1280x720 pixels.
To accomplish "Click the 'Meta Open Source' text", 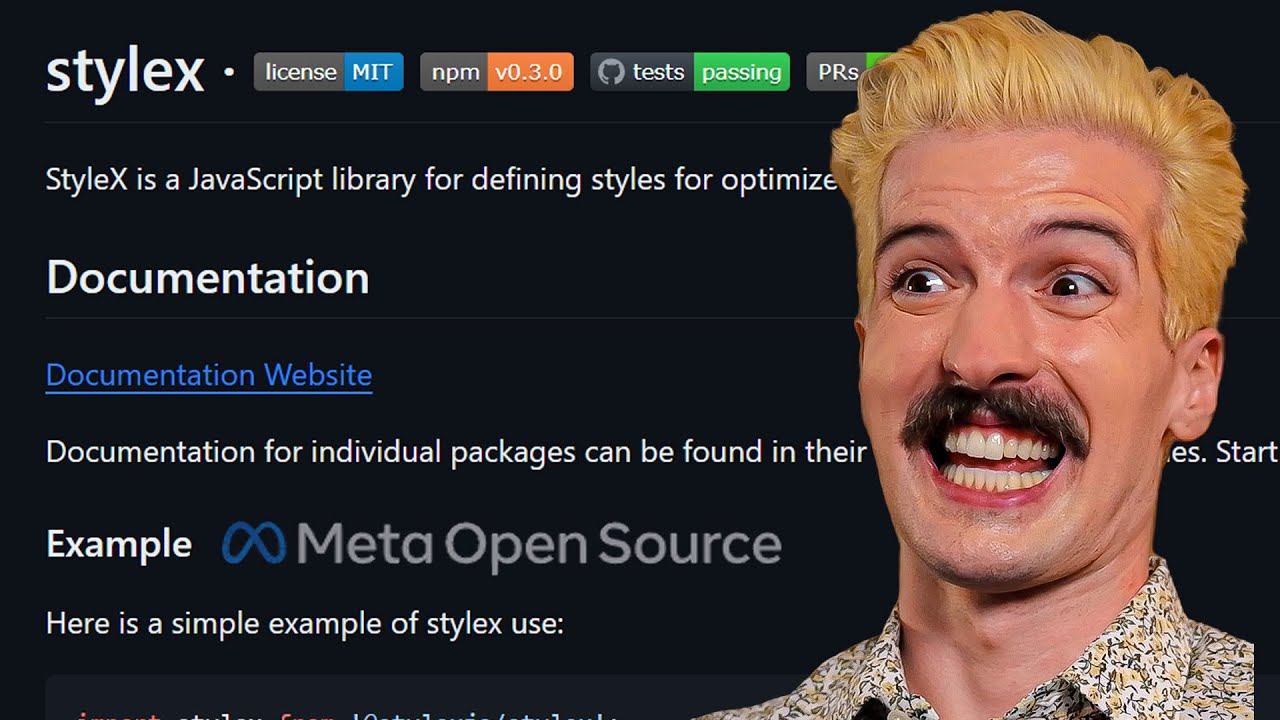I will (538, 545).
